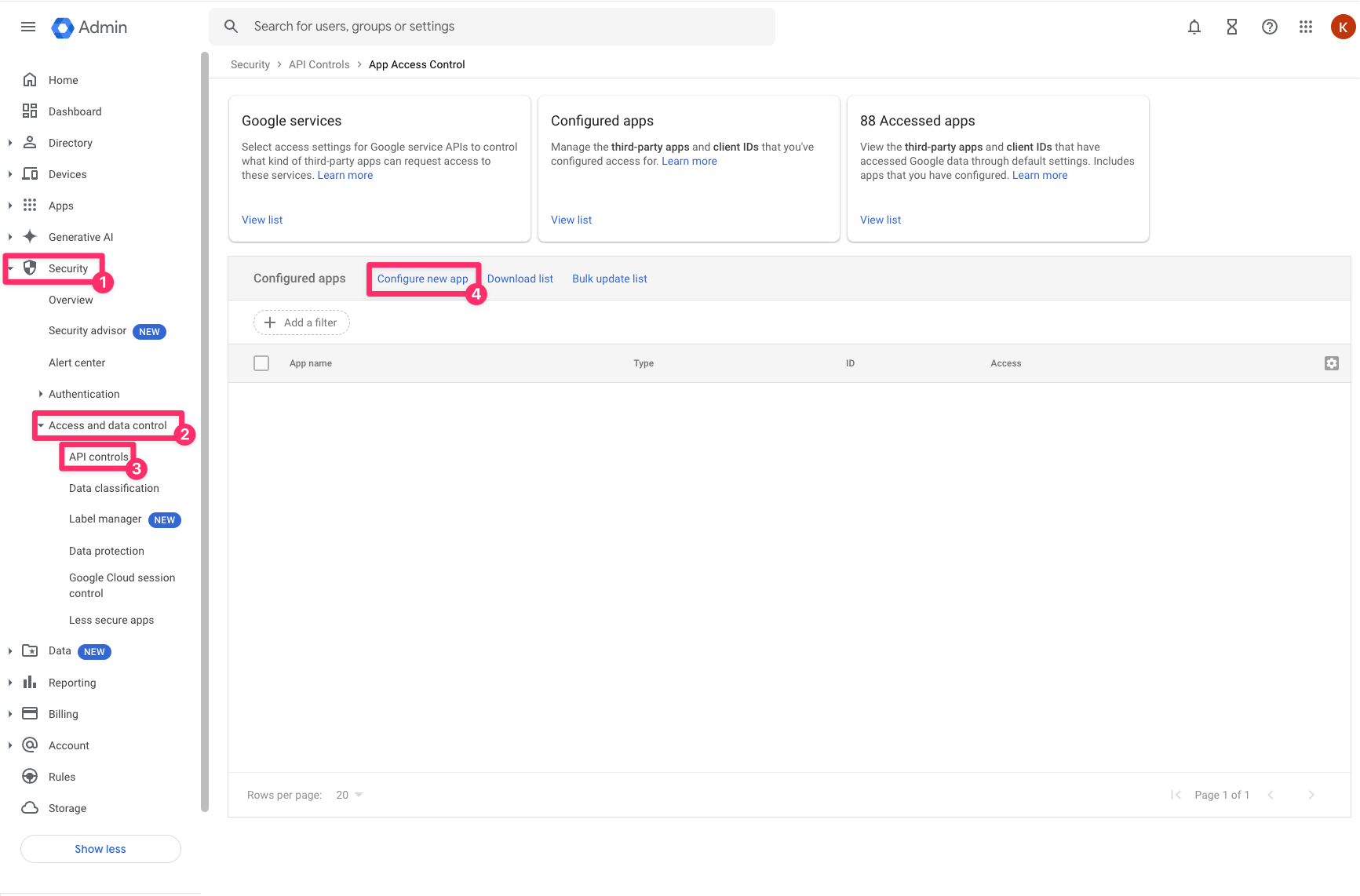
Task: Open Less secure apps
Action: coord(111,620)
